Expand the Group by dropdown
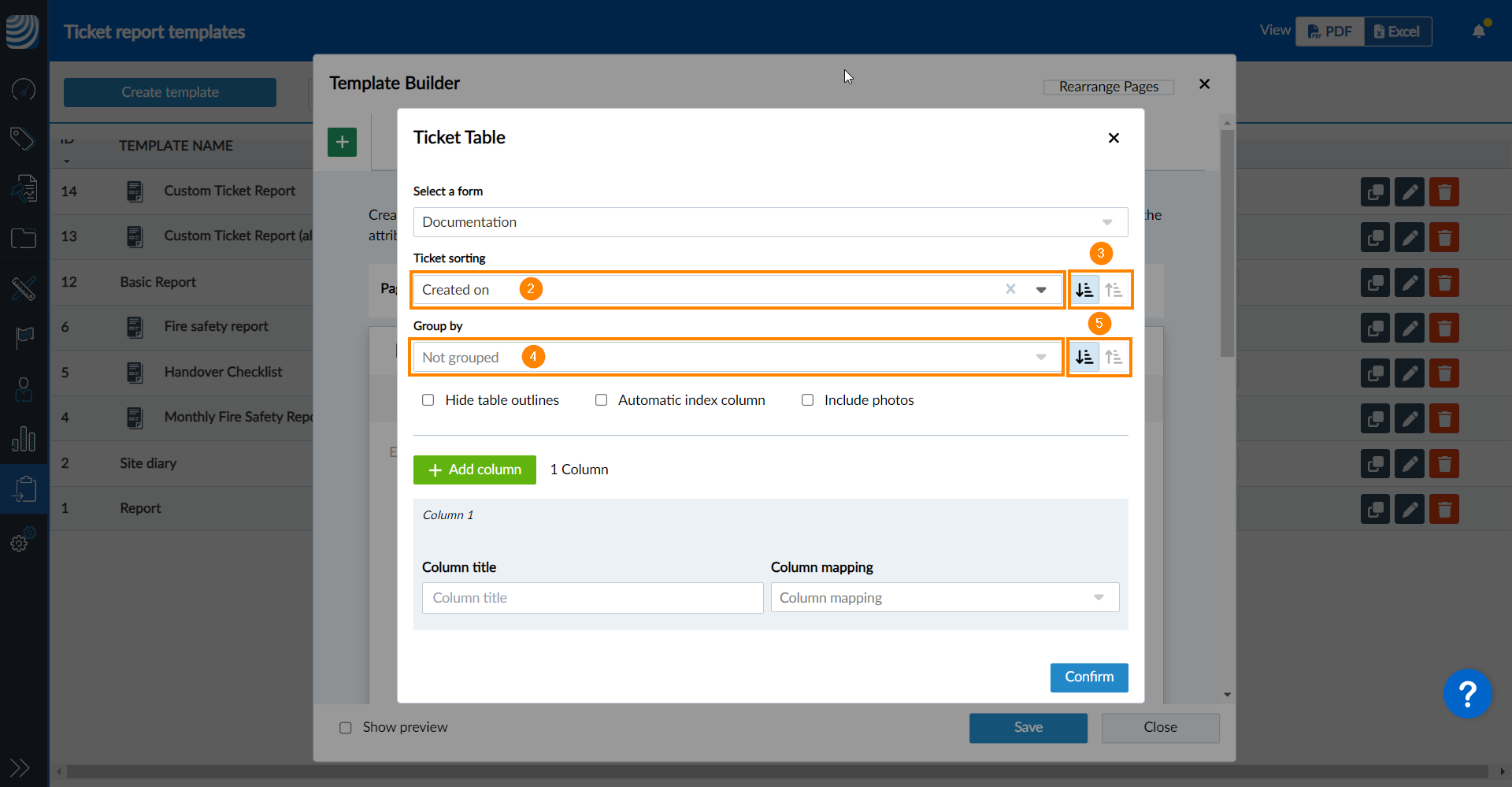Screen dimensions: 1512x787 pyautogui.click(x=736, y=358)
